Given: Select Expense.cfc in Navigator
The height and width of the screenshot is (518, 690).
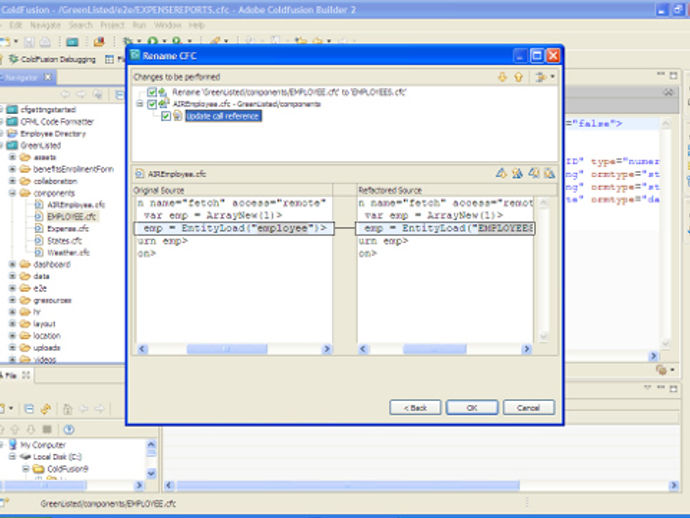Looking at the screenshot, I should [68, 228].
